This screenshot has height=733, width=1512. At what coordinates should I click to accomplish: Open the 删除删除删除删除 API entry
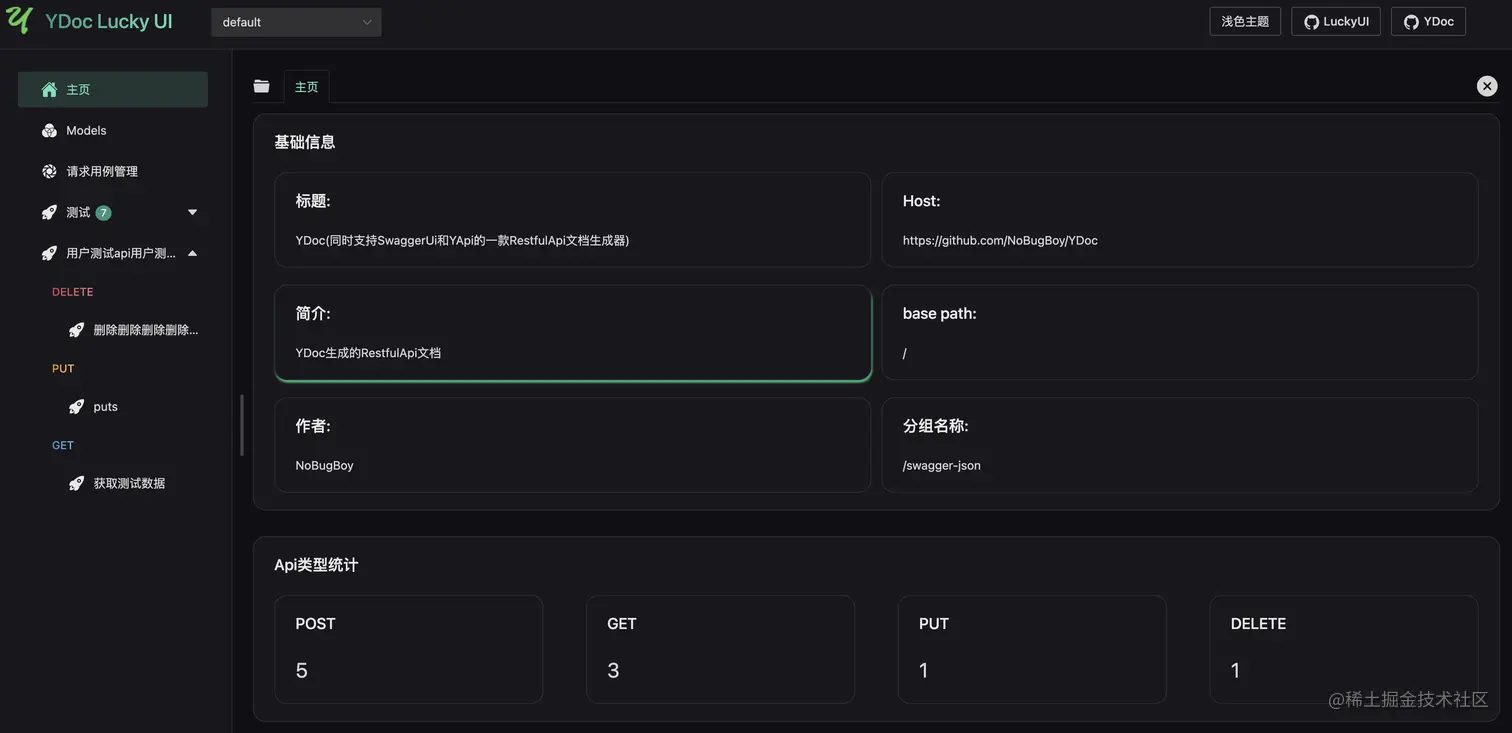click(x=133, y=330)
